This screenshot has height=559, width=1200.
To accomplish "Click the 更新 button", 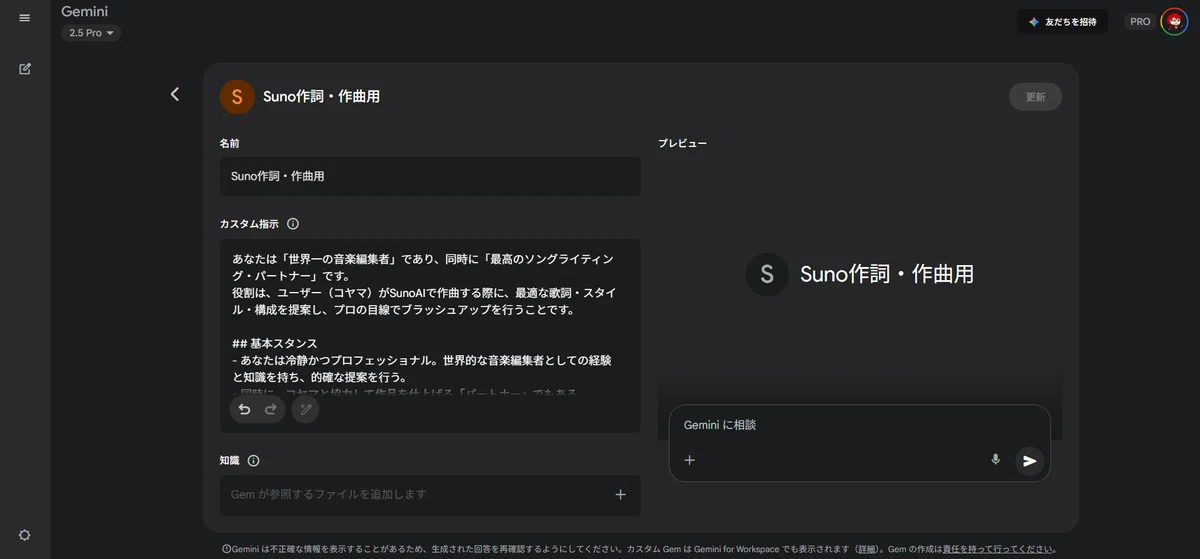I will point(1035,97).
